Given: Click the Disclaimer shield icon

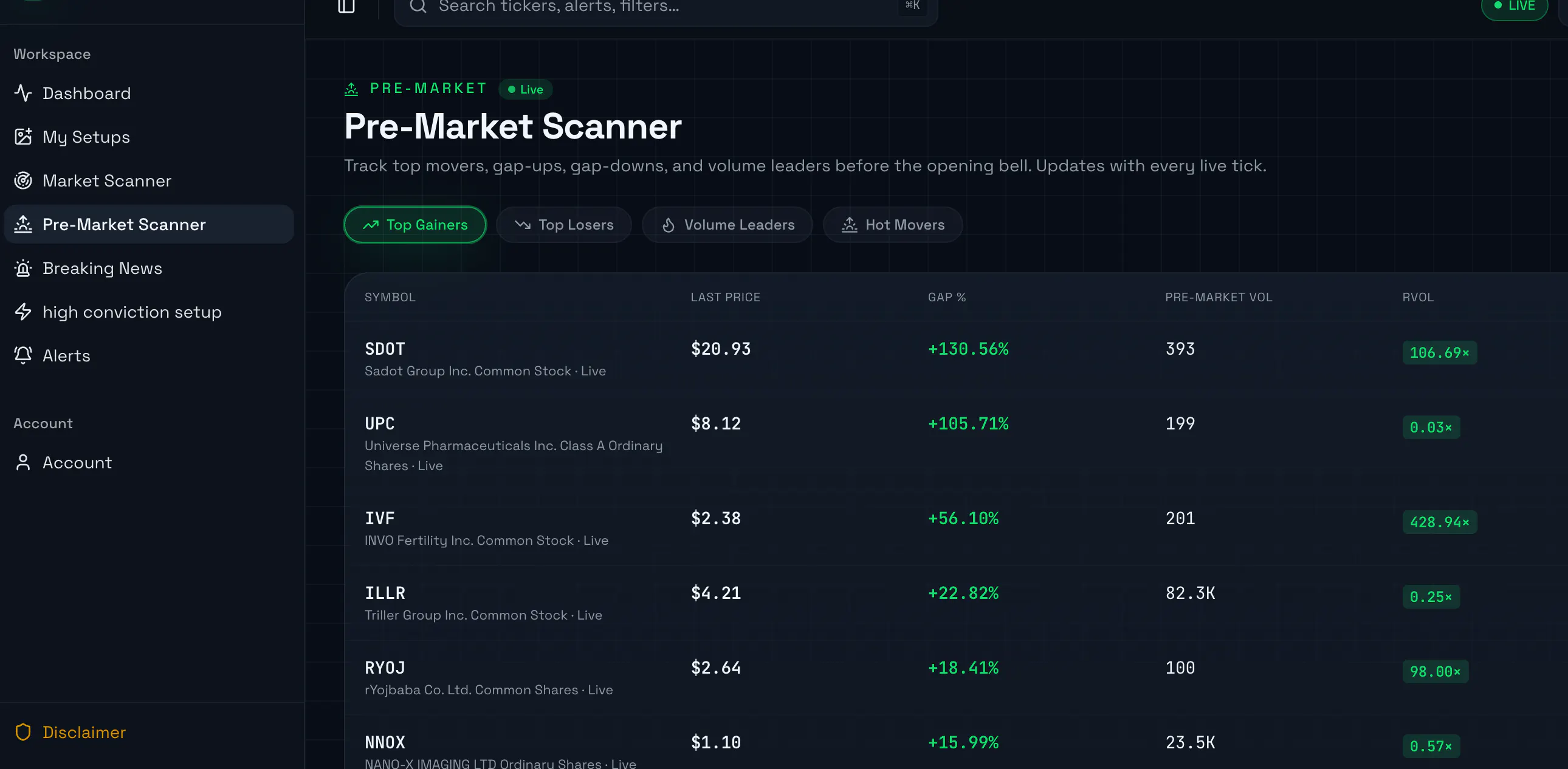Looking at the screenshot, I should (23, 732).
